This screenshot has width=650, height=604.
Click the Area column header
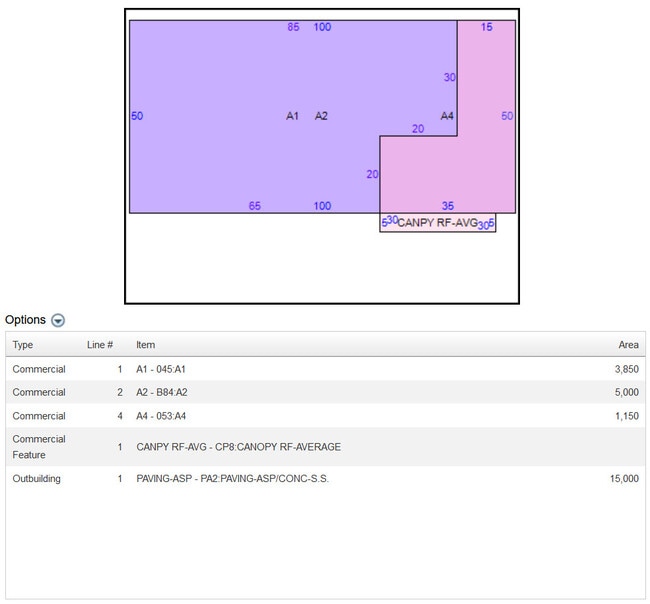click(x=628, y=345)
